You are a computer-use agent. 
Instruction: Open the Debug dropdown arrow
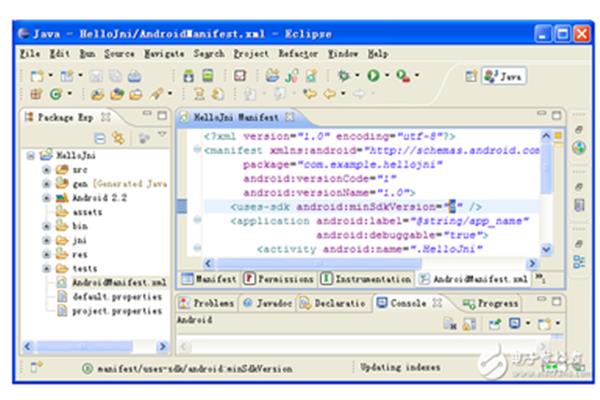pos(357,75)
